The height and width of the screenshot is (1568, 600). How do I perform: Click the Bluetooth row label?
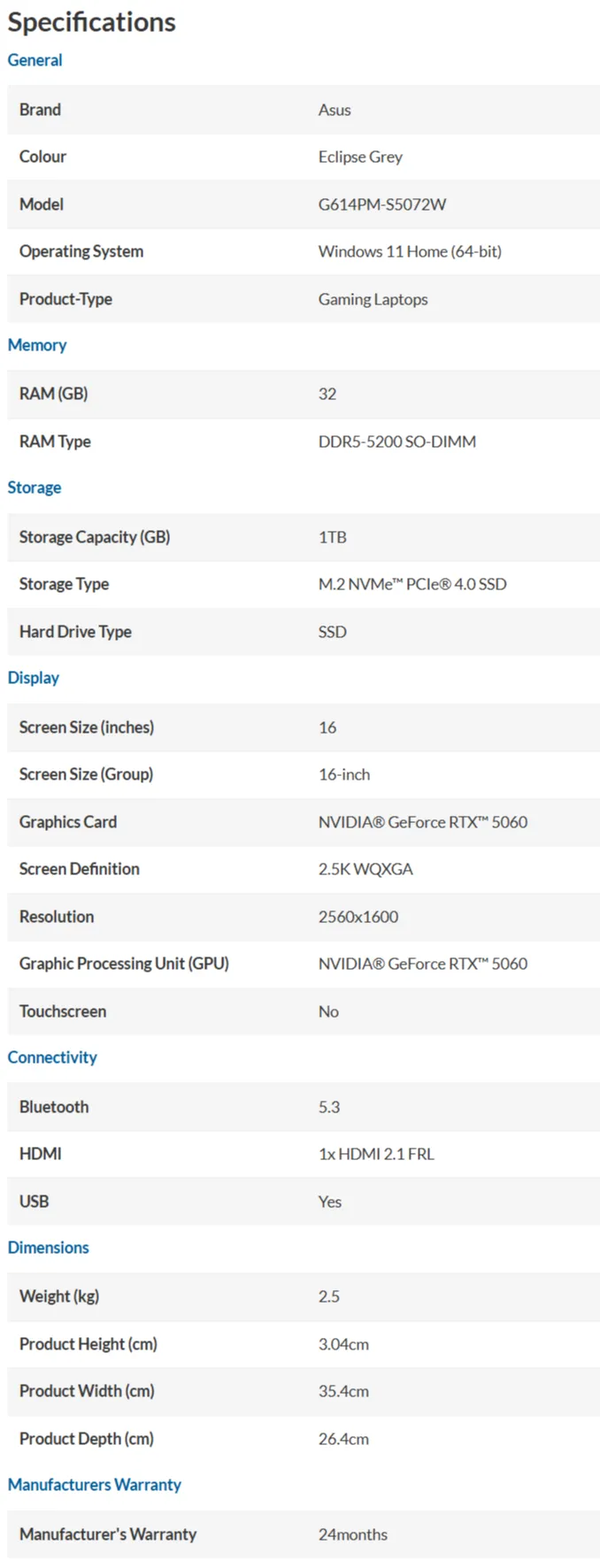(x=54, y=1107)
